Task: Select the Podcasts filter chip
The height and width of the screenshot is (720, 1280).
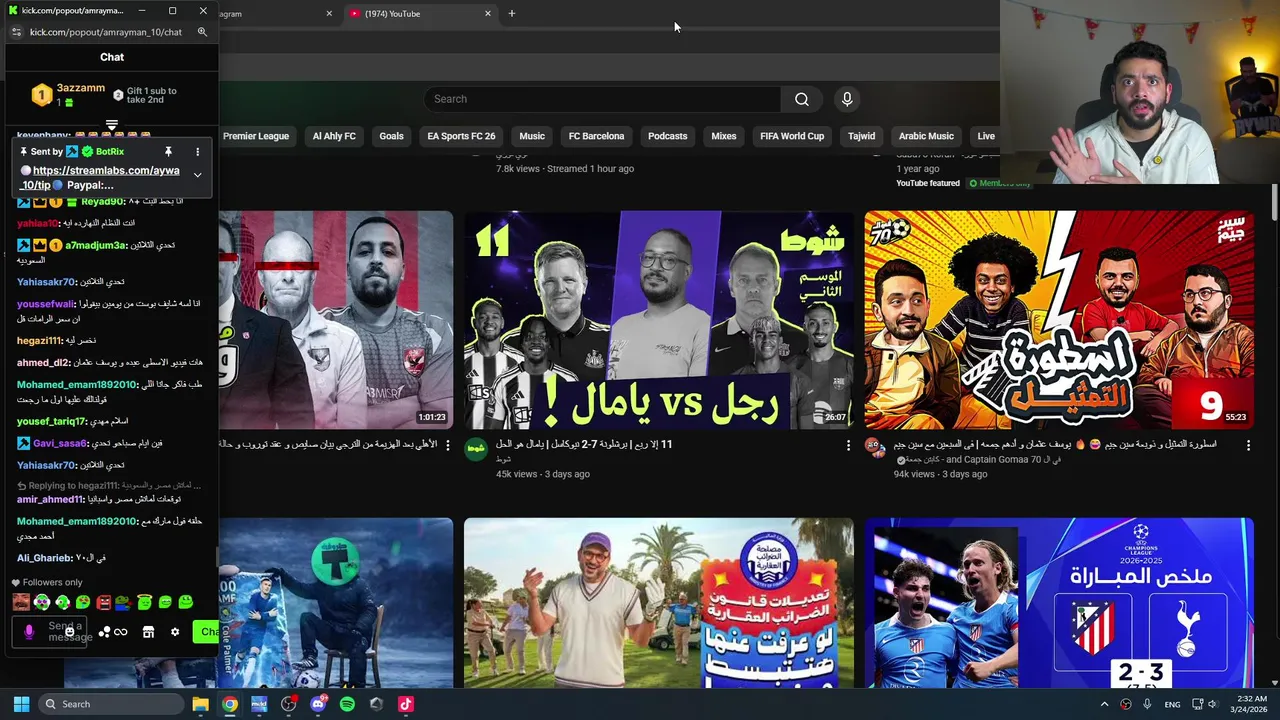Action: click(667, 136)
